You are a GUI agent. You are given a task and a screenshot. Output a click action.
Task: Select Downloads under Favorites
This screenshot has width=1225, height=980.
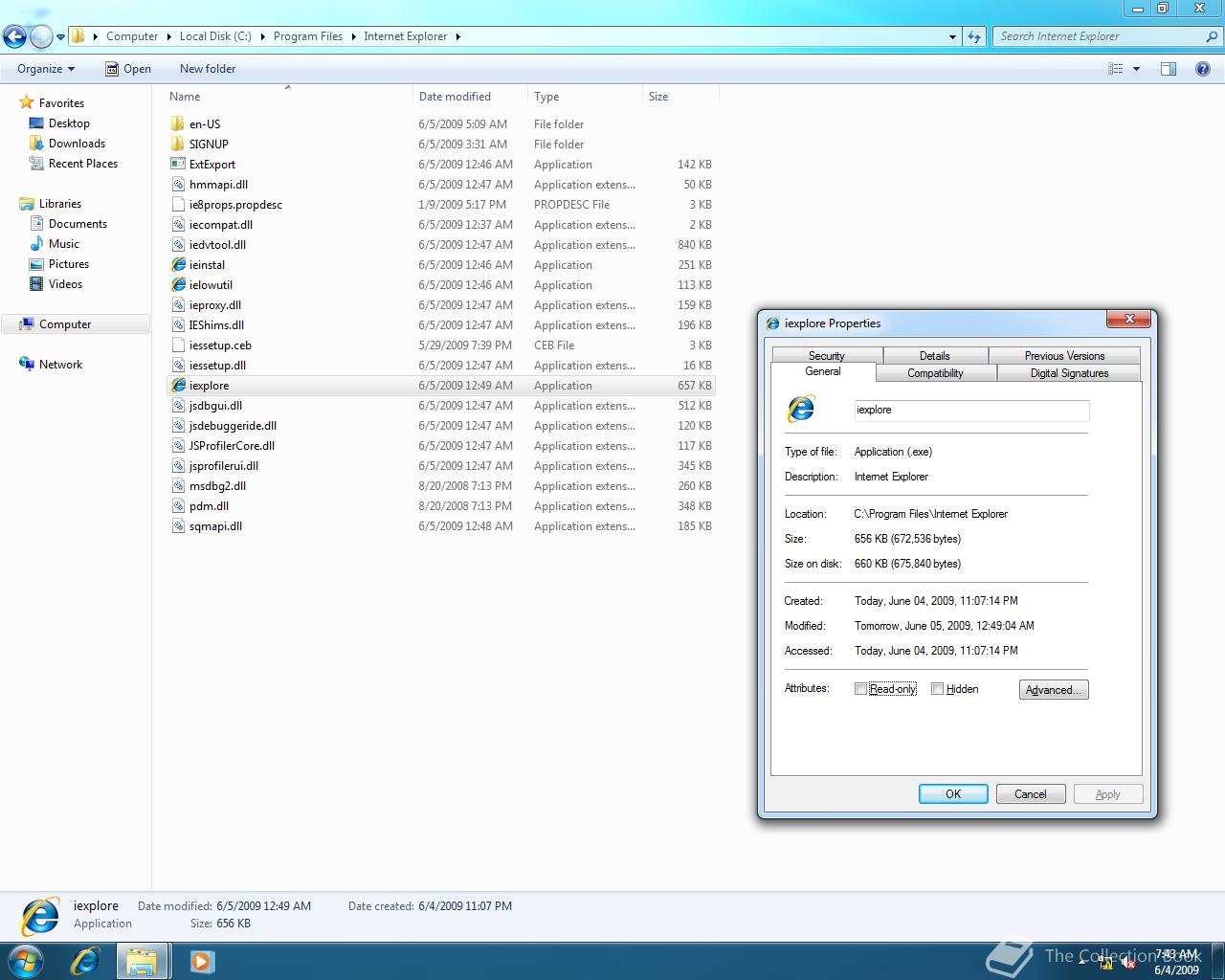77,144
